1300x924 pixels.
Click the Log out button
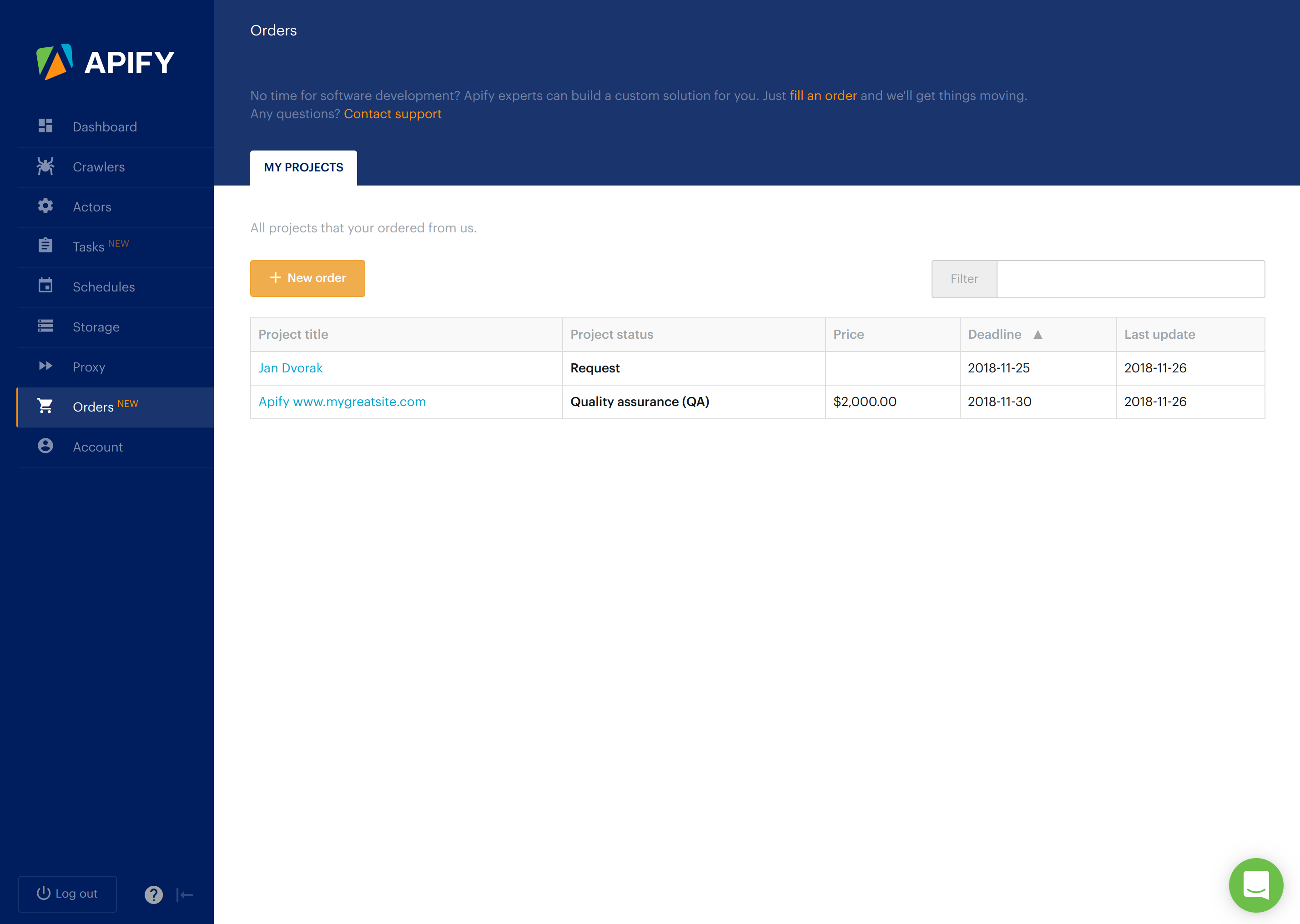pyautogui.click(x=68, y=894)
